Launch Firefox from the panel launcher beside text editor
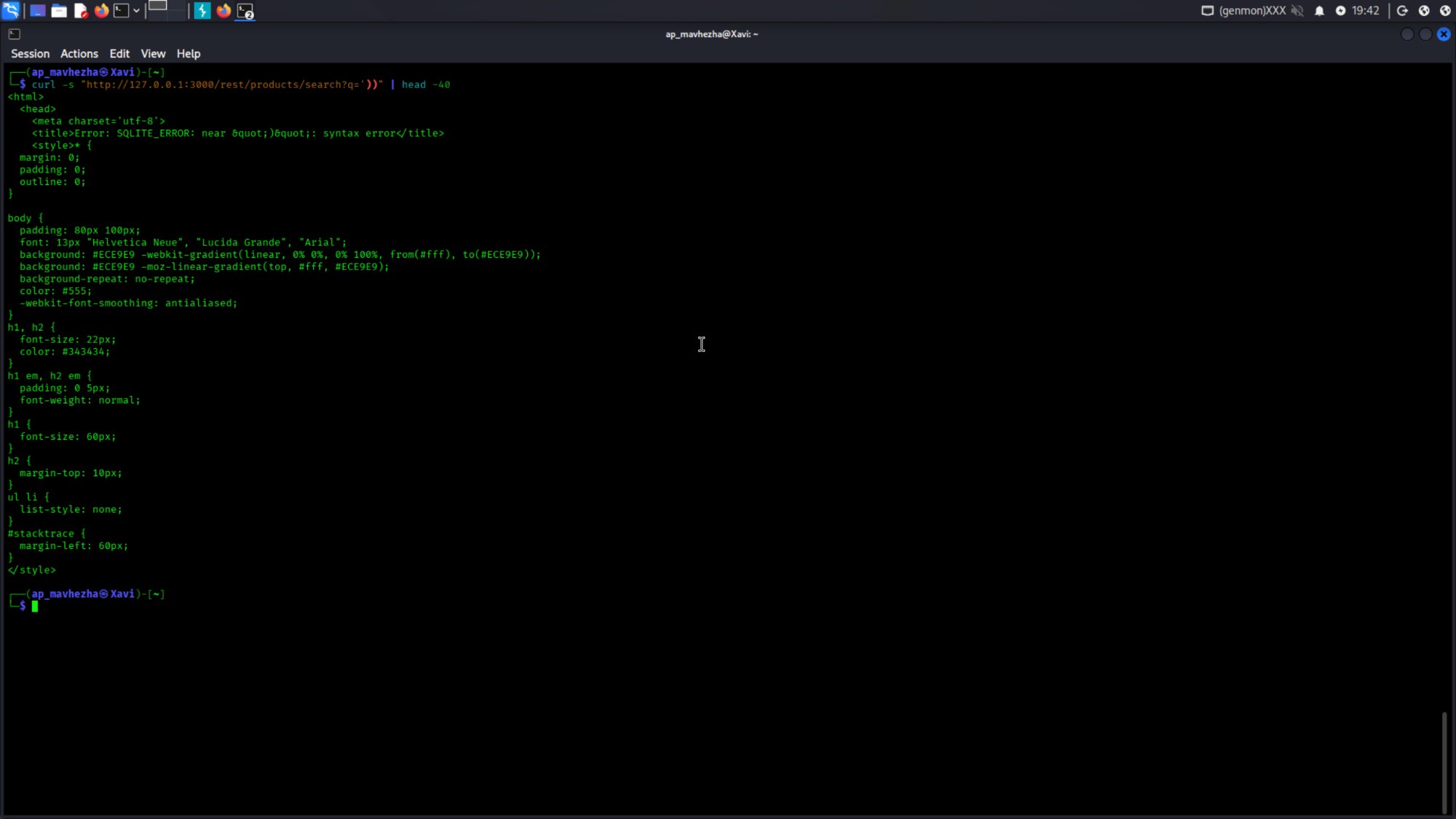Viewport: 1456px width, 819px height. [102, 10]
